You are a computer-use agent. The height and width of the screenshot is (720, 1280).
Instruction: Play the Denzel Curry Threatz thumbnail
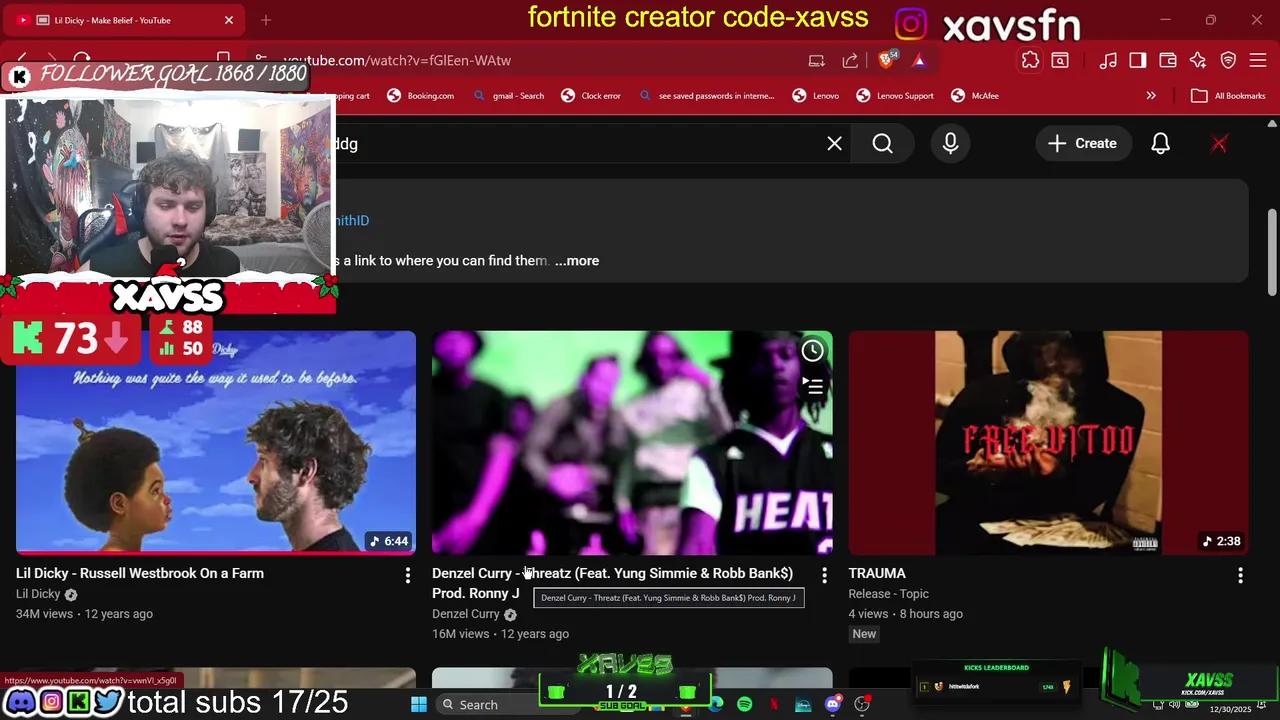click(632, 442)
